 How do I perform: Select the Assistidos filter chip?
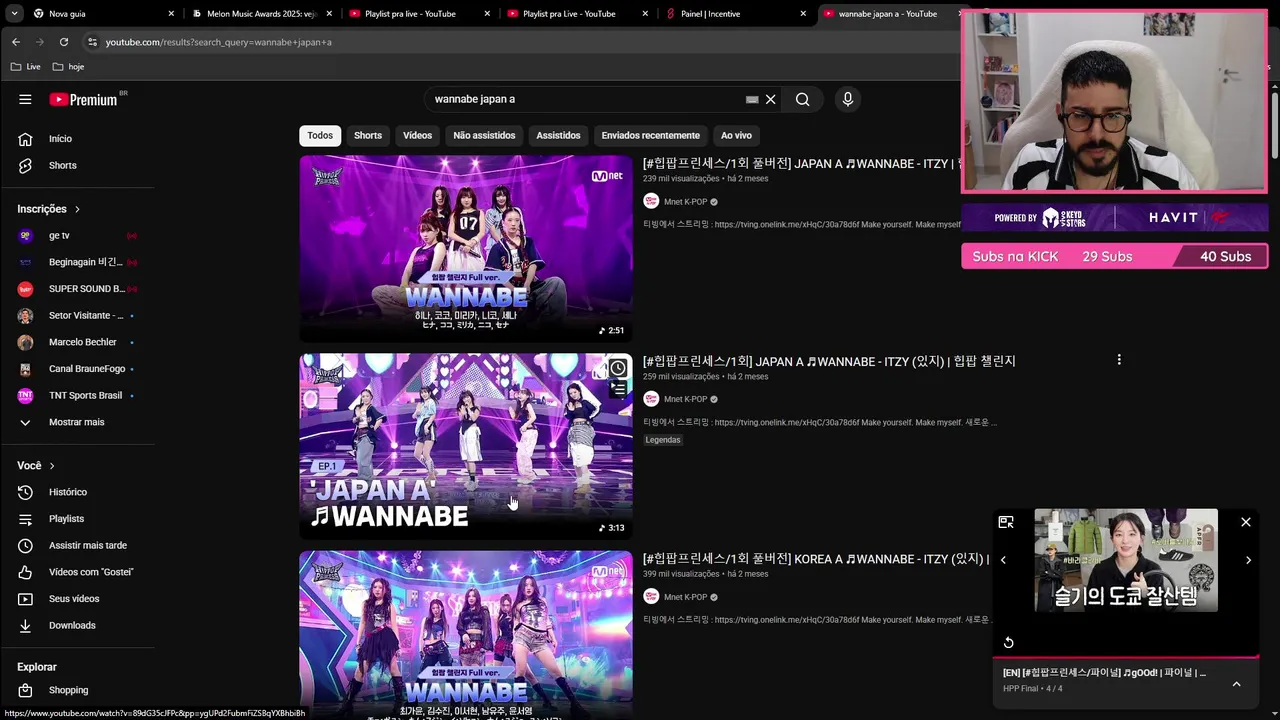click(558, 136)
